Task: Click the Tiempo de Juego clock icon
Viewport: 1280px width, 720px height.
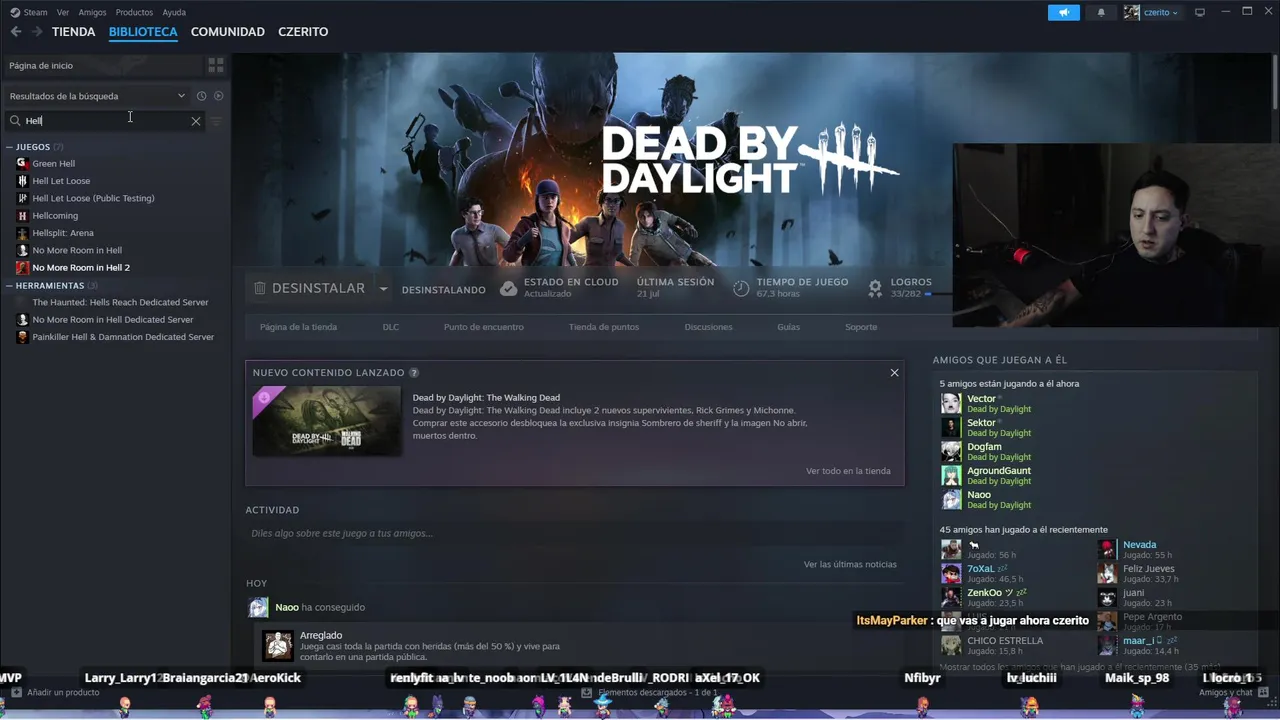Action: (x=741, y=288)
